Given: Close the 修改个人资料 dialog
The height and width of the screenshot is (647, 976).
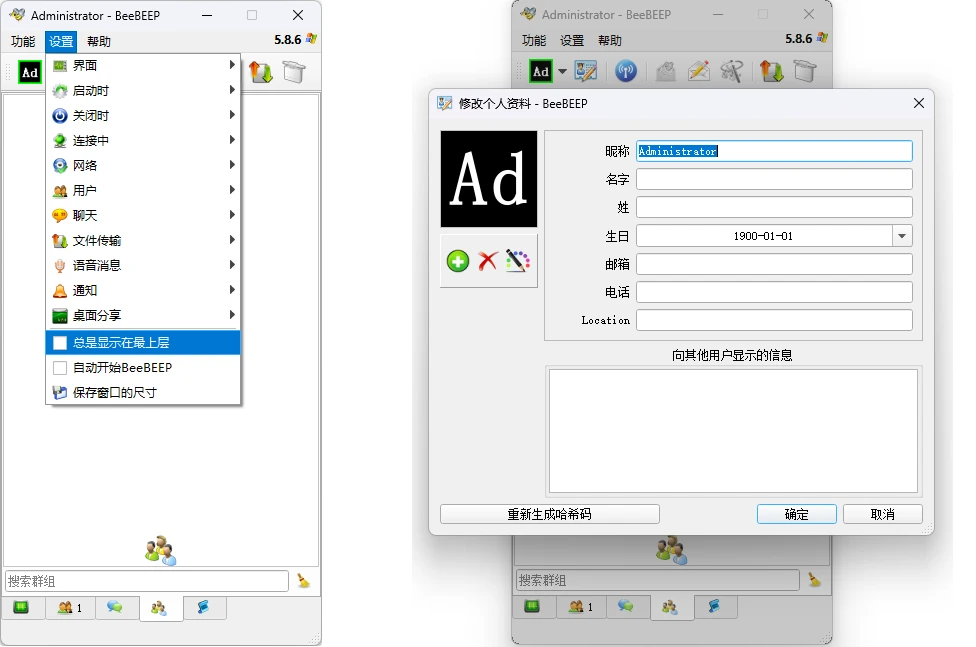Looking at the screenshot, I should point(919,103).
